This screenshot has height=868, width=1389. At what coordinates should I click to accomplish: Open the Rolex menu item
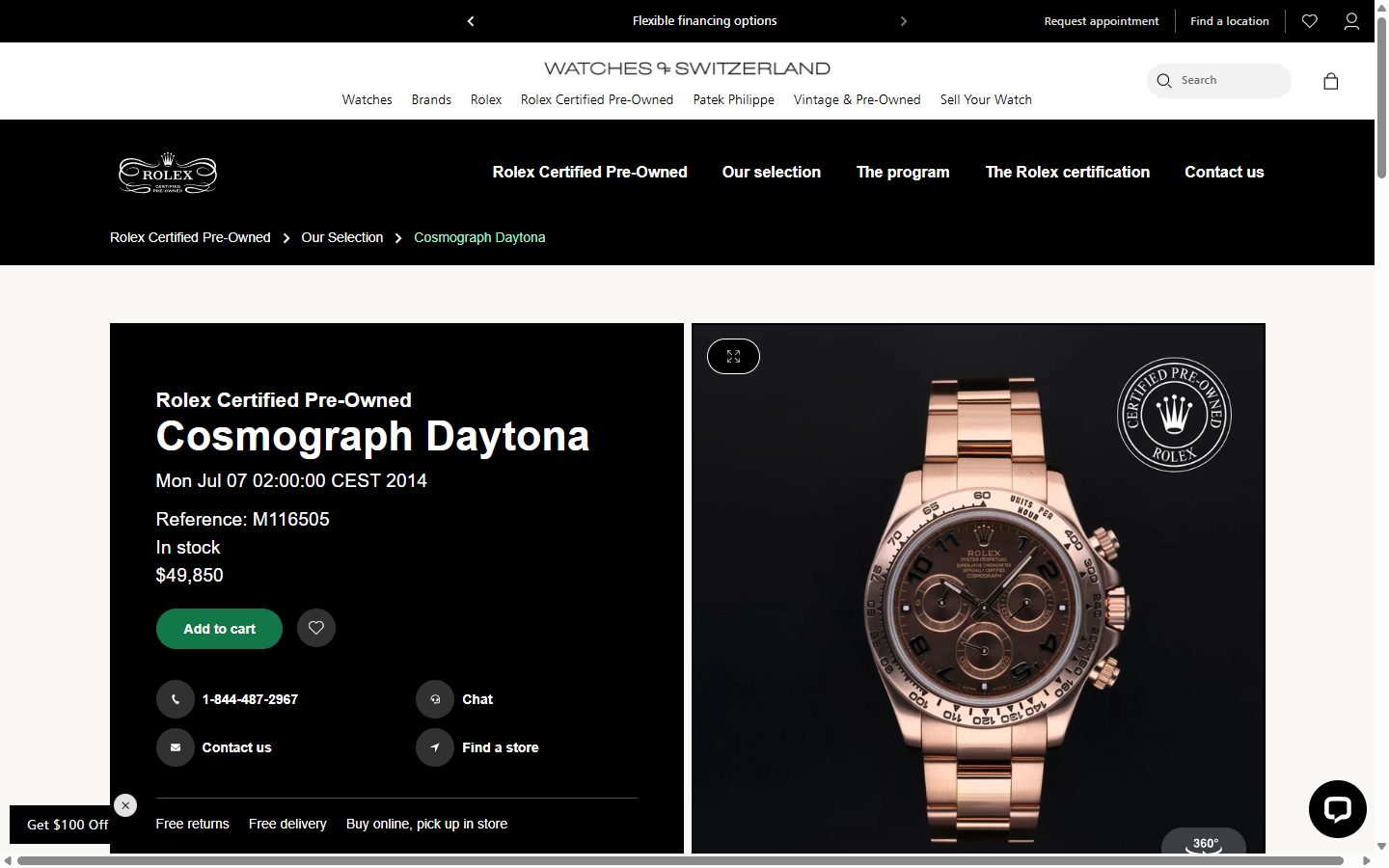(486, 99)
